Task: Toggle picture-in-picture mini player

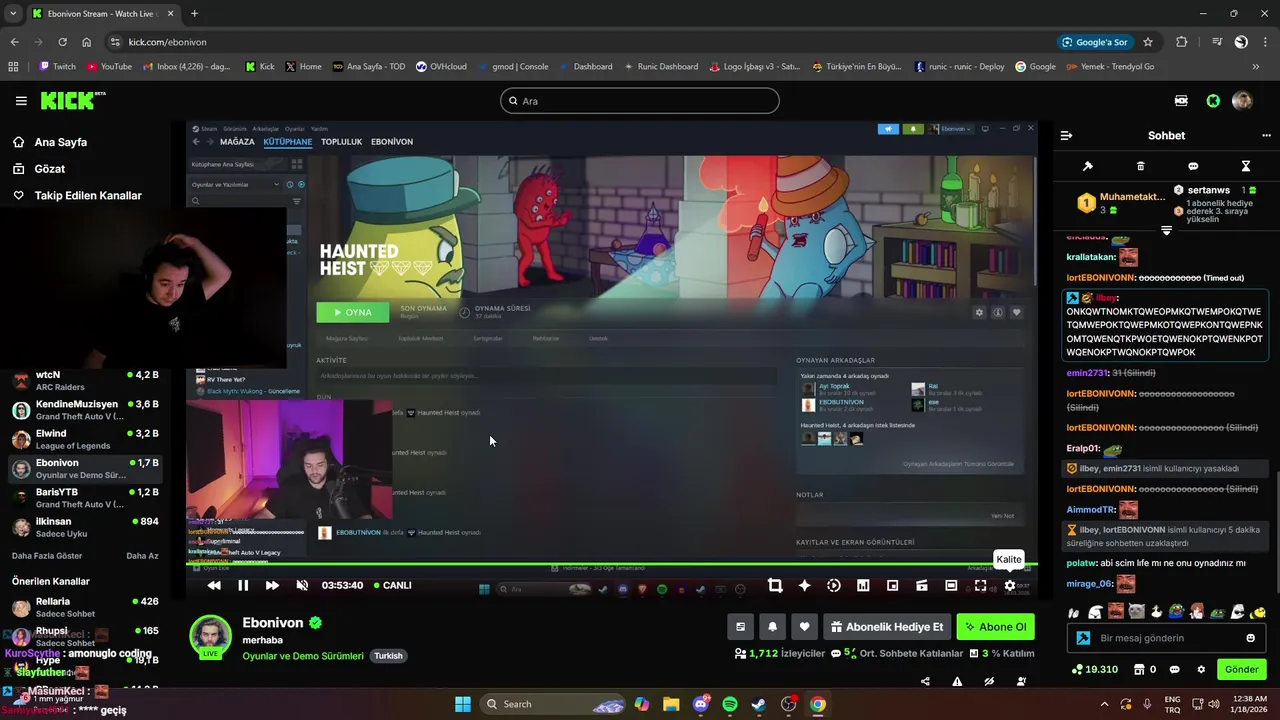Action: click(892, 586)
